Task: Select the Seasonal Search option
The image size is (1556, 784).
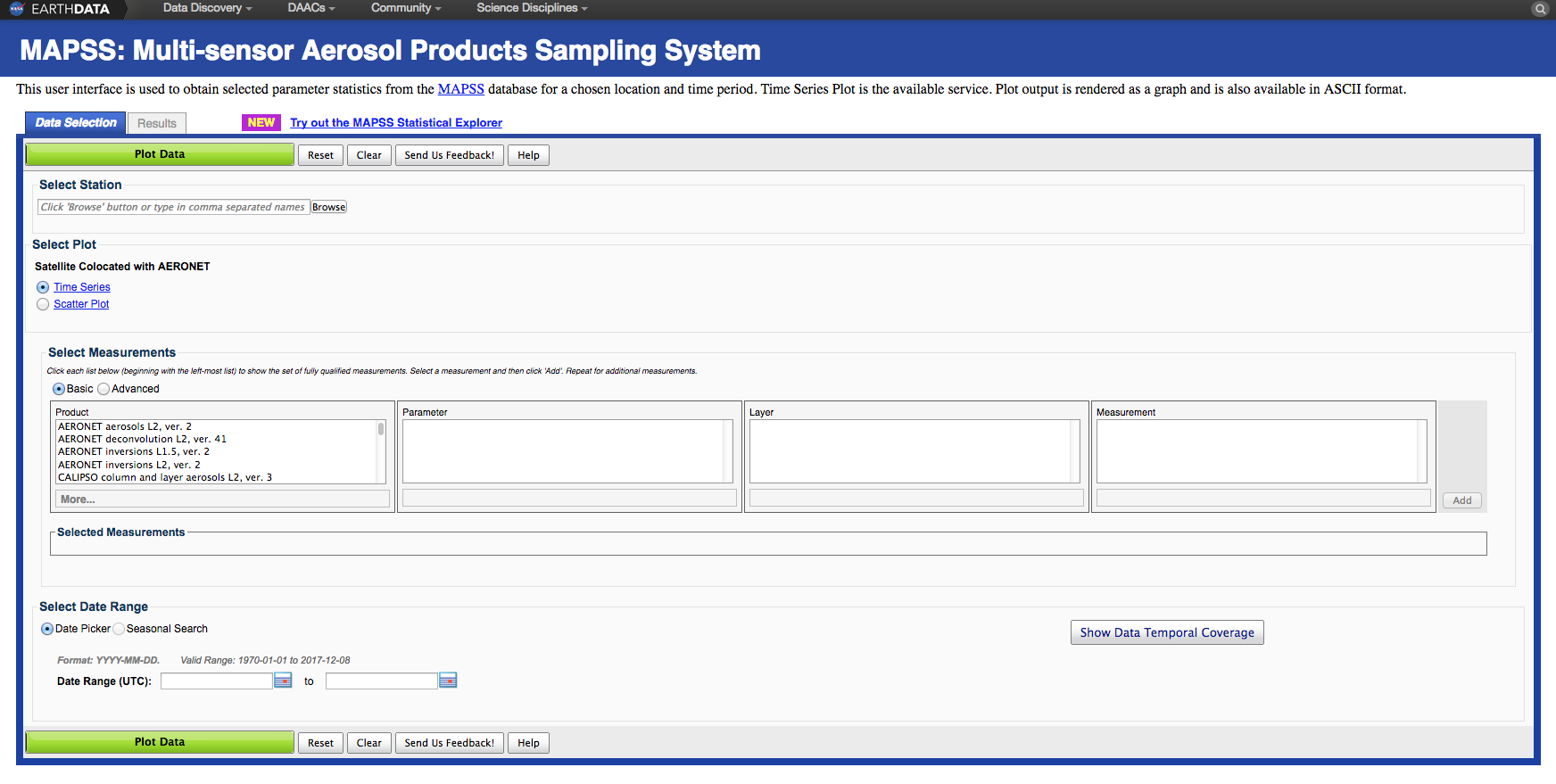Action: point(119,629)
